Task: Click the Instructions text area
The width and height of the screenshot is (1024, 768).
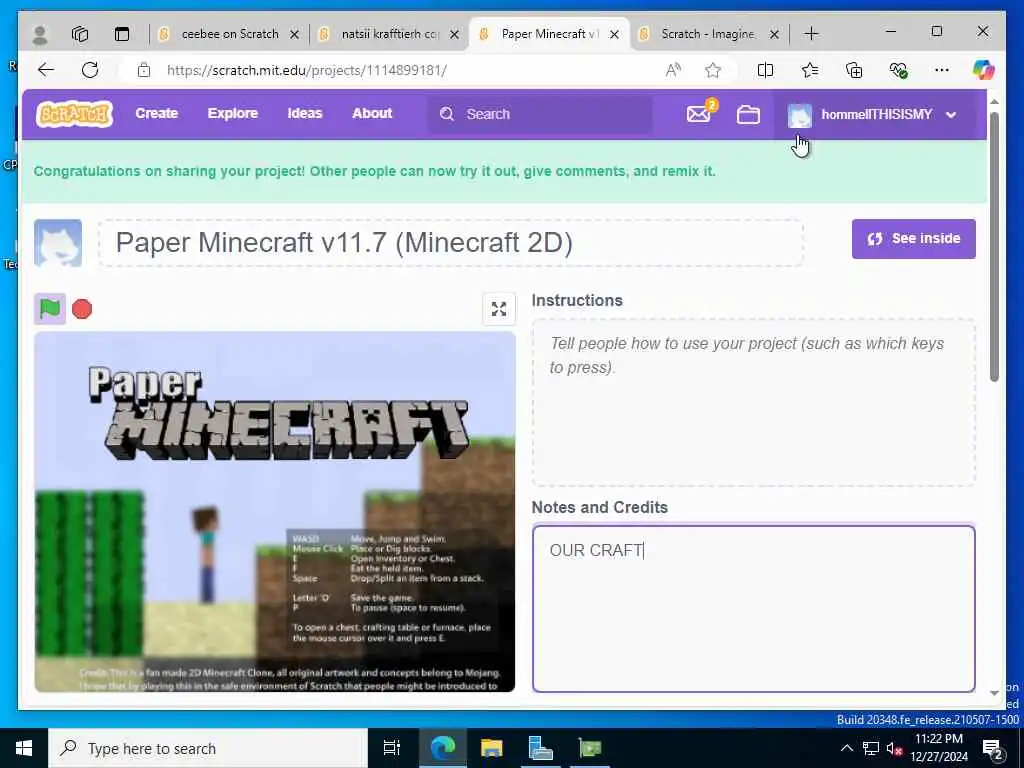Action: [754, 402]
